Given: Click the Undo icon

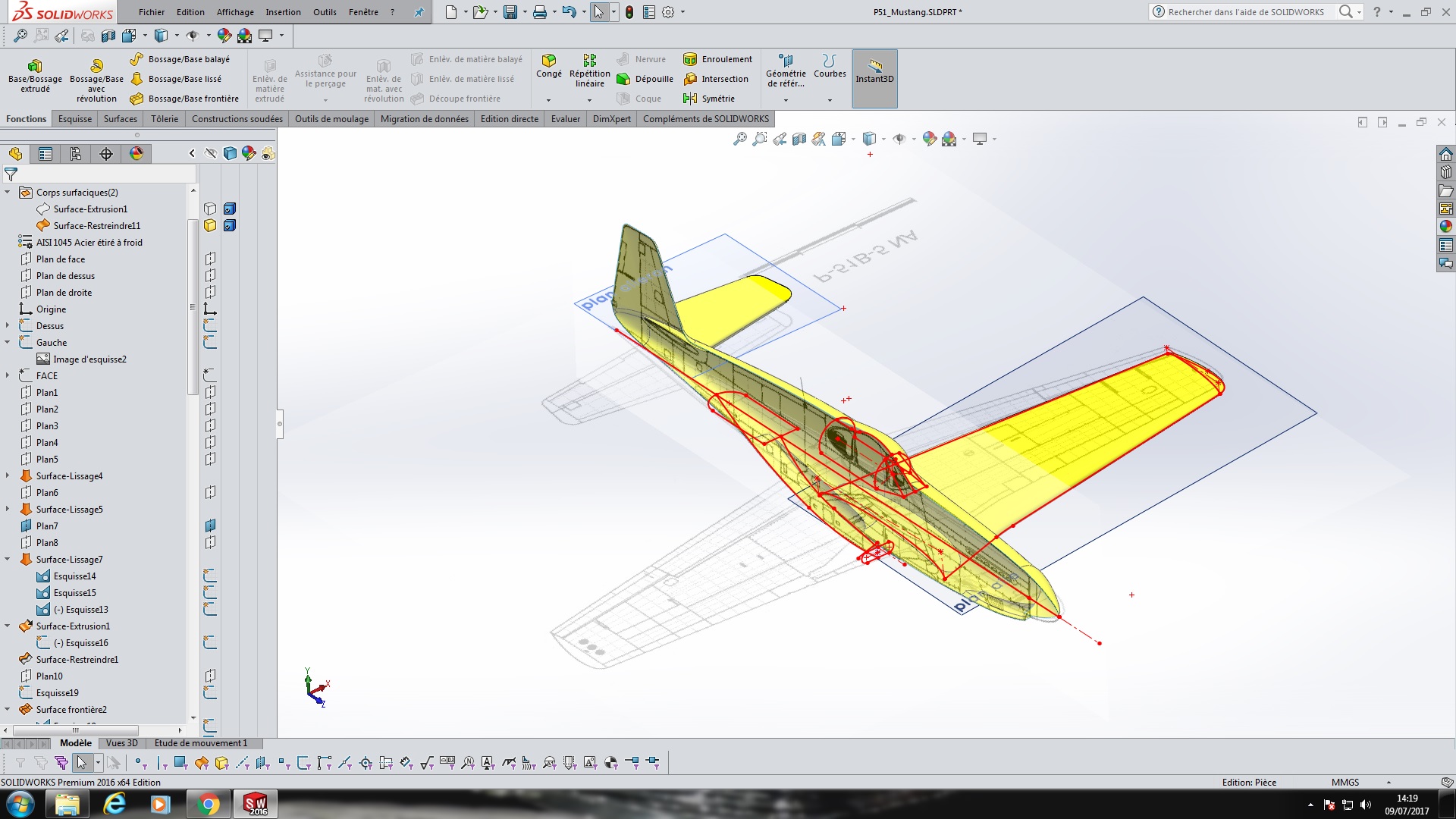Looking at the screenshot, I should click(x=570, y=12).
